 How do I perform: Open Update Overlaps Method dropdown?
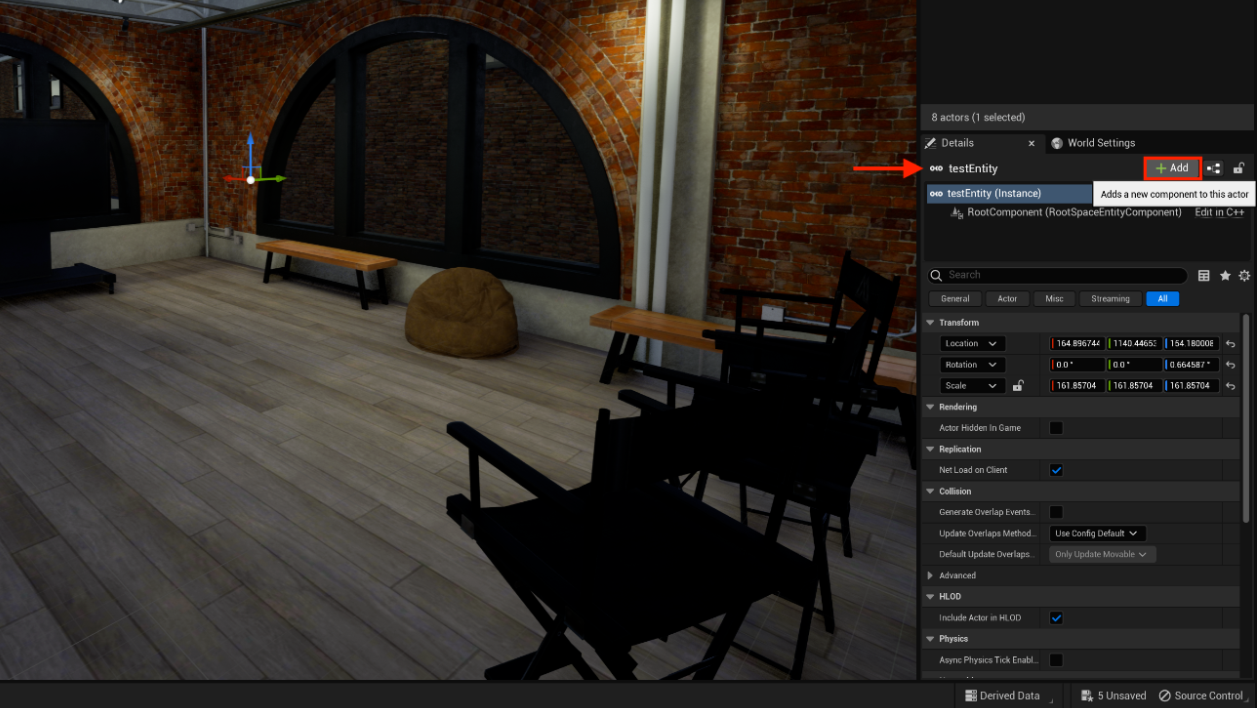coord(1097,534)
